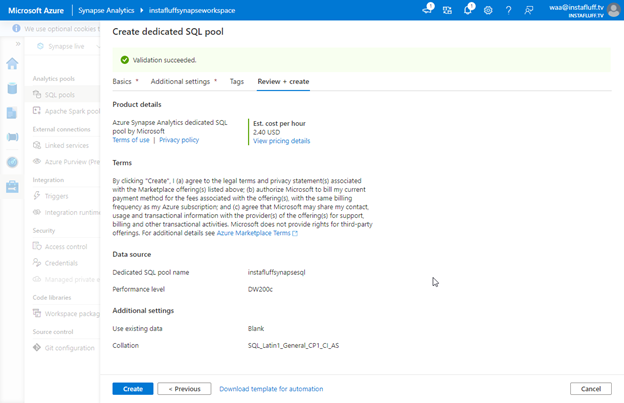Screen dimensions: 624x403
Task: Click the Linked services icon
Action: pos(37,145)
